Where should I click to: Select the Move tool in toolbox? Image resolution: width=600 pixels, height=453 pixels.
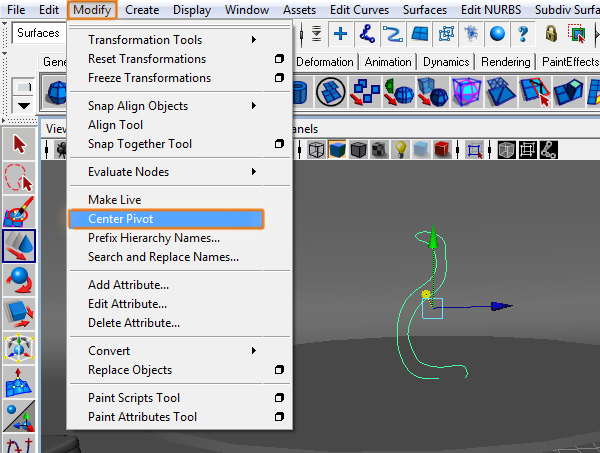[19, 246]
